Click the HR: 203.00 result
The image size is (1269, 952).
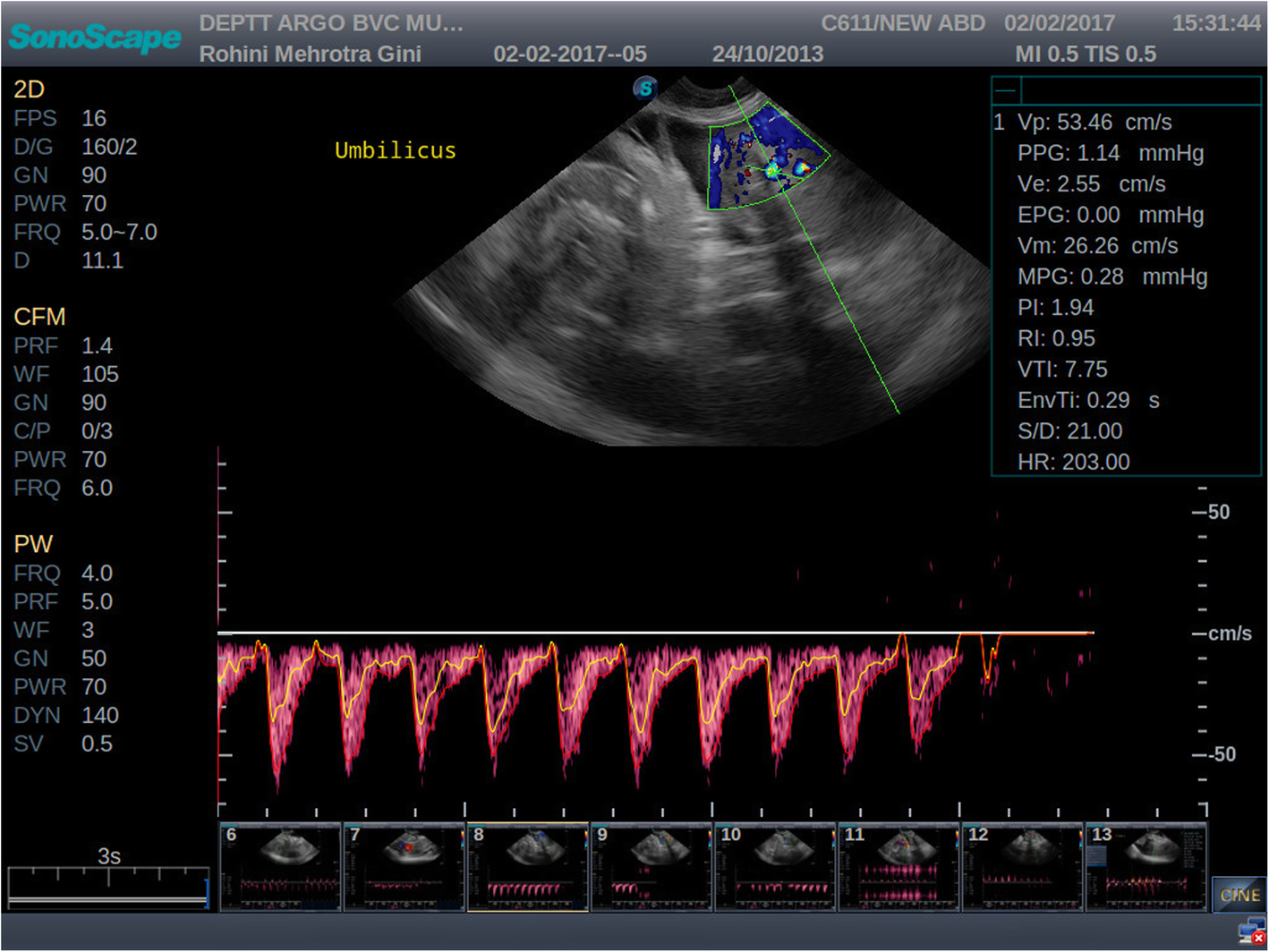coord(1074,462)
